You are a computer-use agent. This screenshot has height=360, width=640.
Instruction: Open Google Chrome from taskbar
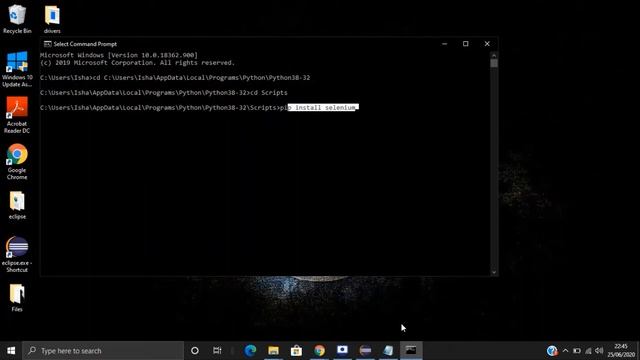click(320, 351)
